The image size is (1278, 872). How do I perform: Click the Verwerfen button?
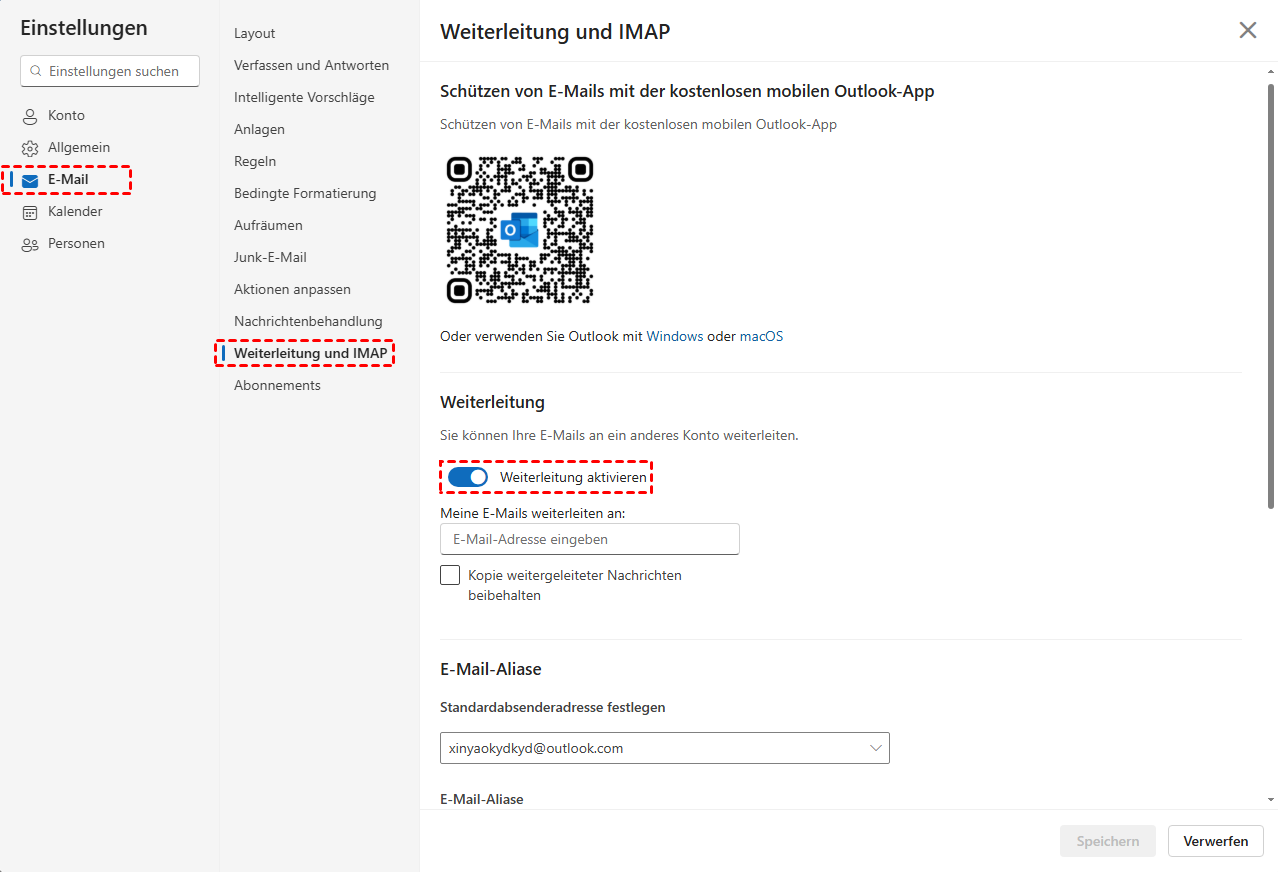(1216, 841)
